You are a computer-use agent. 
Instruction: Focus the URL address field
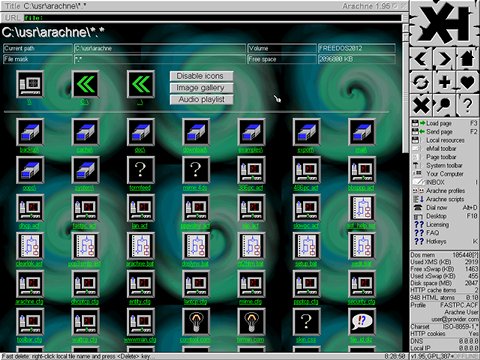pyautogui.click(x=213, y=18)
